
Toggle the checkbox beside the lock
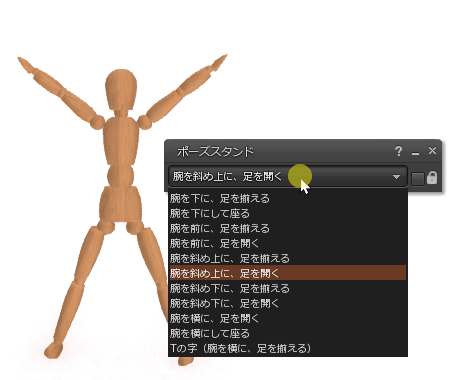point(418,179)
